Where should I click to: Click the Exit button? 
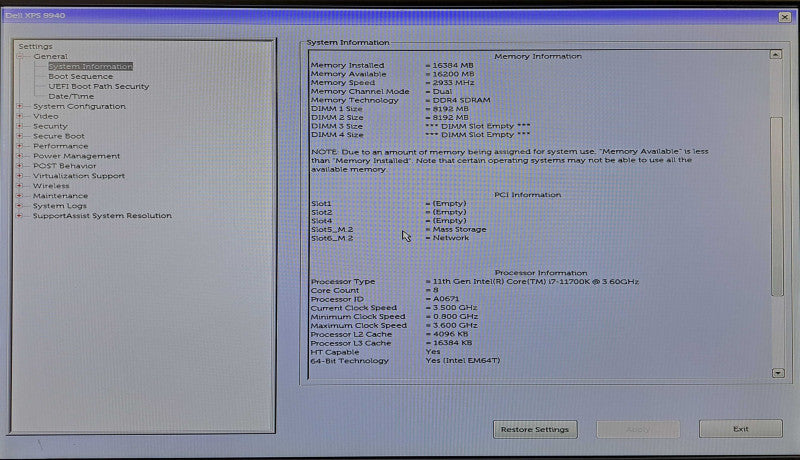tap(740, 429)
